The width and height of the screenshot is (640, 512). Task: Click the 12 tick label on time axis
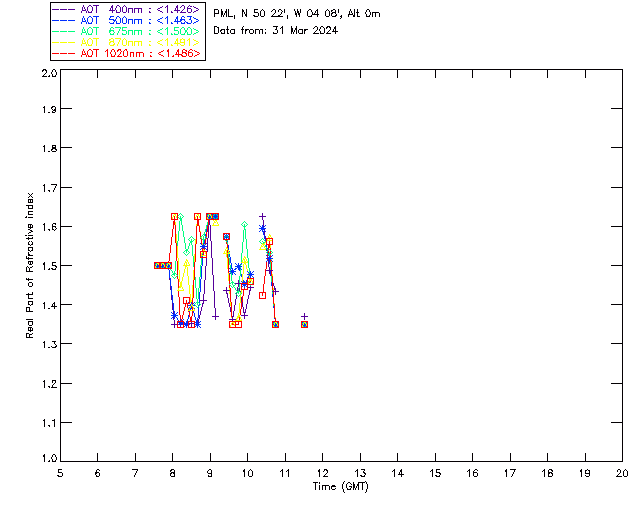tap(322, 472)
